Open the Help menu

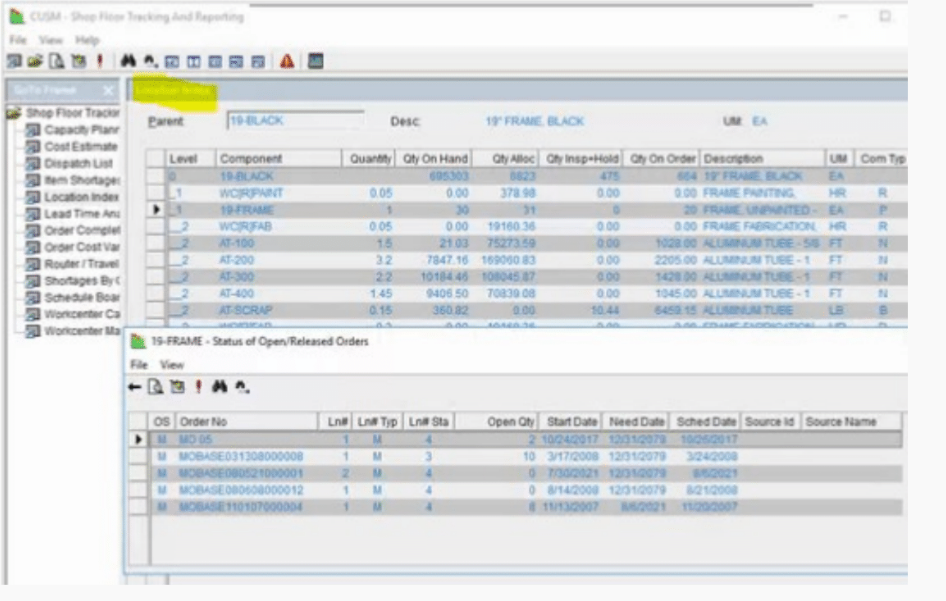point(87,40)
